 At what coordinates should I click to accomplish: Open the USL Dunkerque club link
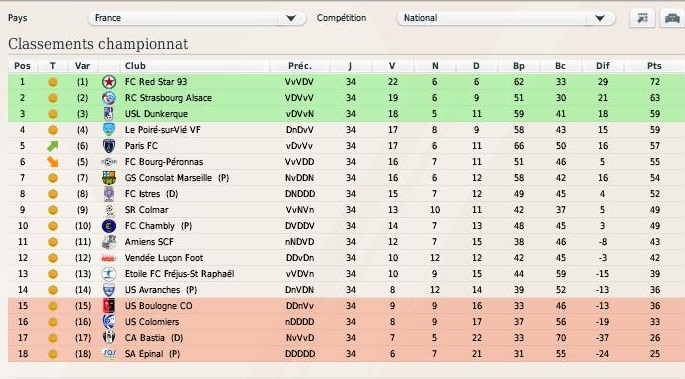click(156, 114)
